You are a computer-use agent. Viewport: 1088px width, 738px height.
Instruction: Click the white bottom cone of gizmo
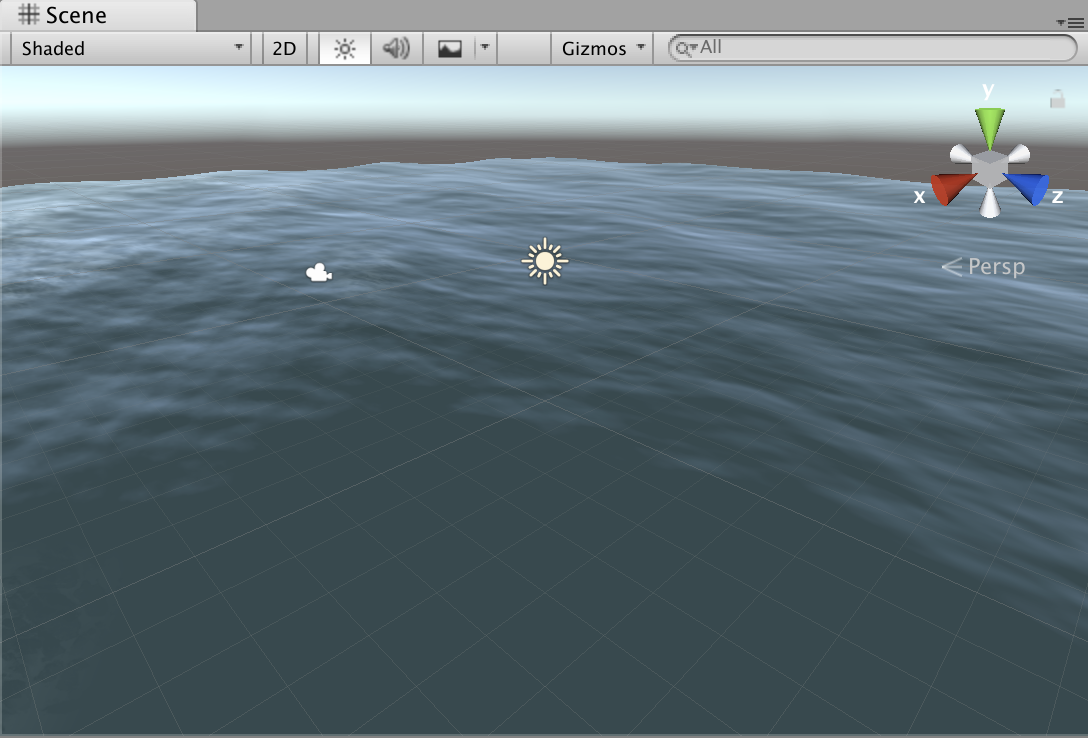point(989,204)
